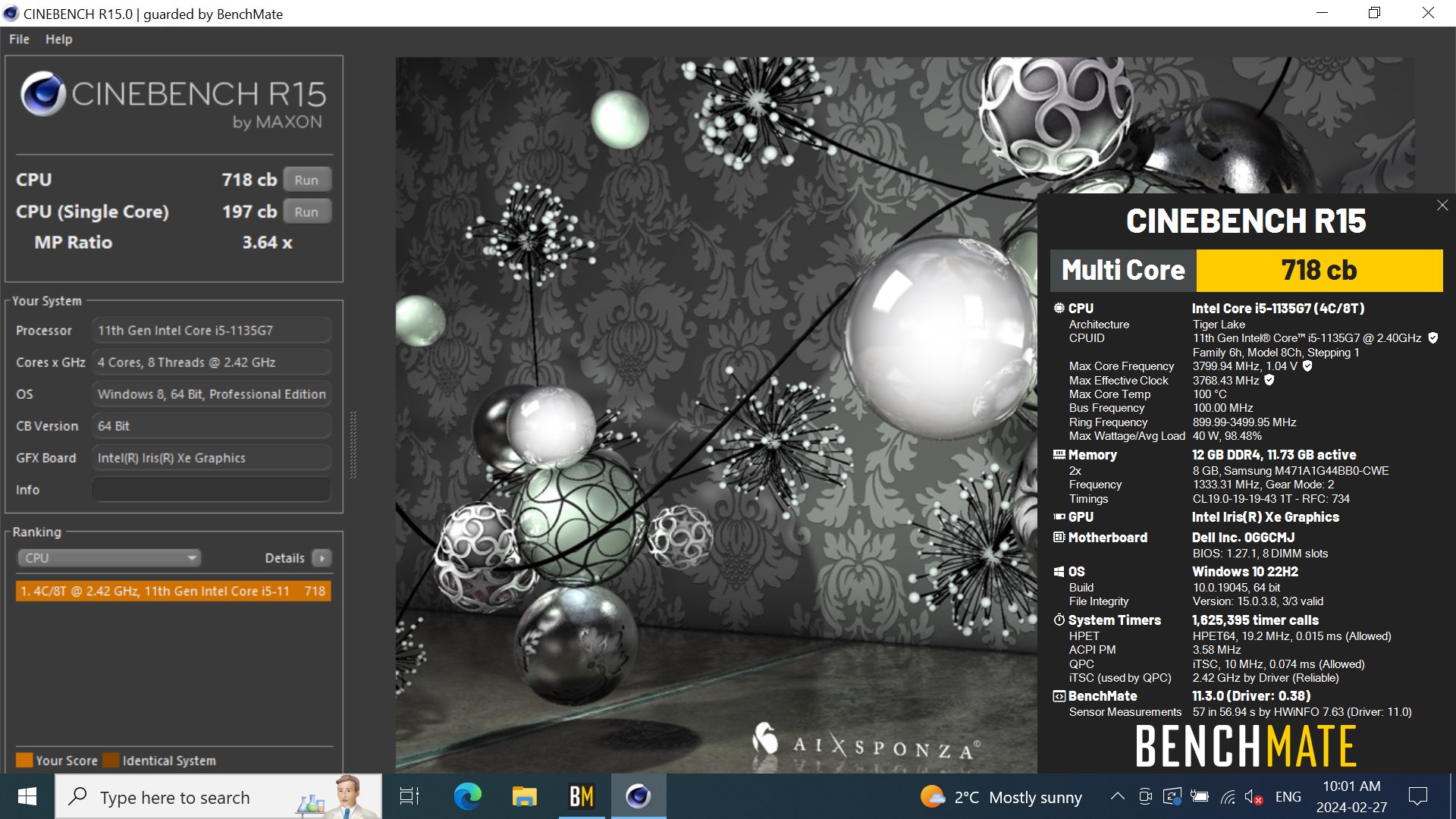Click the CPUID verified shield icon

point(1433,338)
